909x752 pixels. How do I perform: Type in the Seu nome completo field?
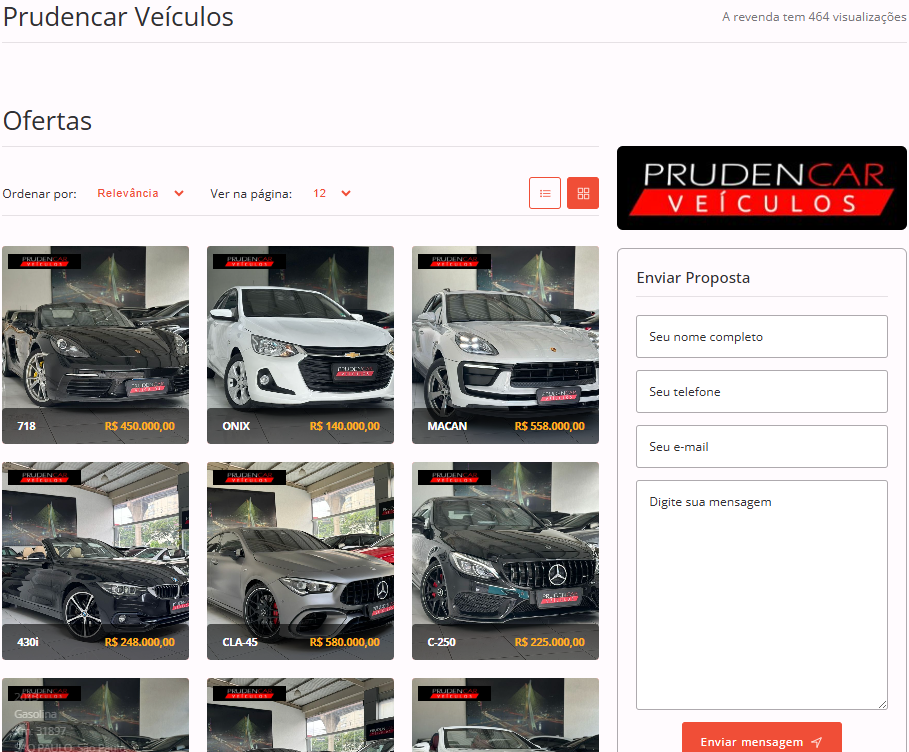pyautogui.click(x=761, y=337)
